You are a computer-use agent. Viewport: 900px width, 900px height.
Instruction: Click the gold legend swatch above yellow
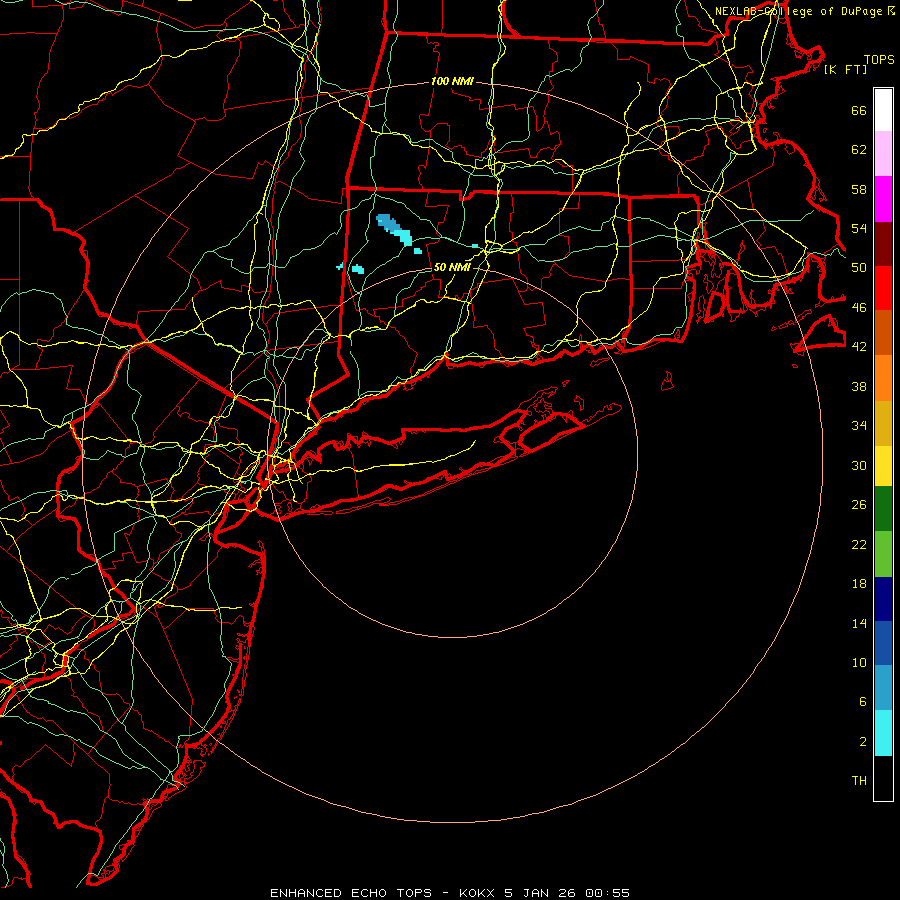tap(883, 423)
